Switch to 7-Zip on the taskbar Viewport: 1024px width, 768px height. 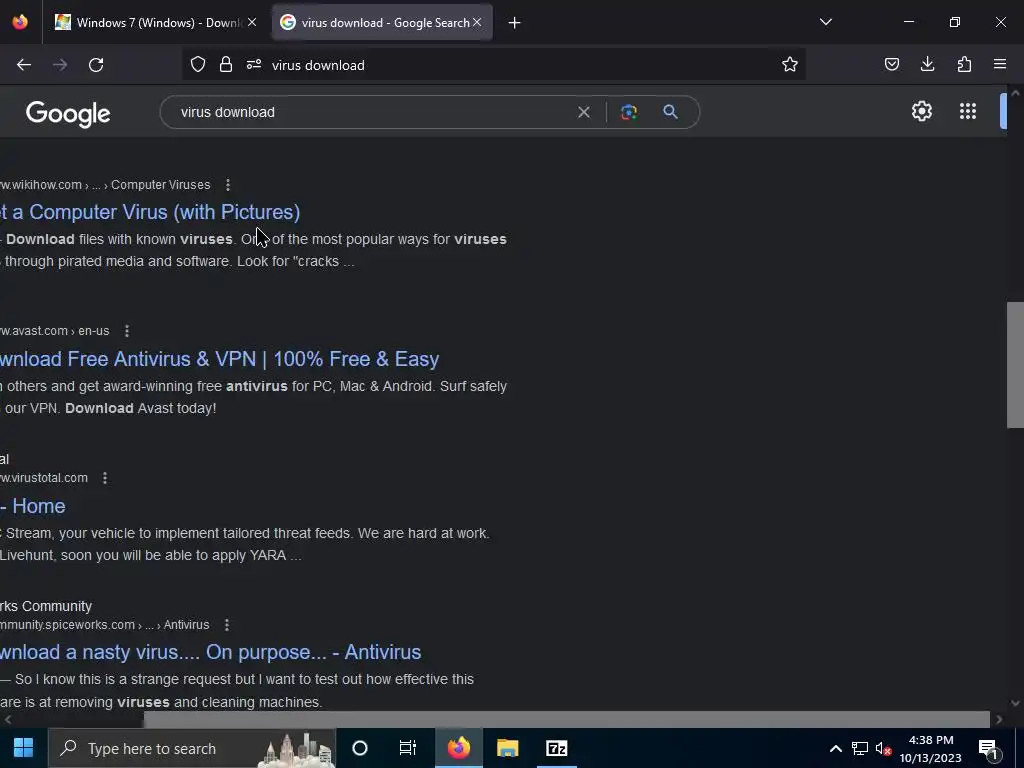[x=556, y=748]
